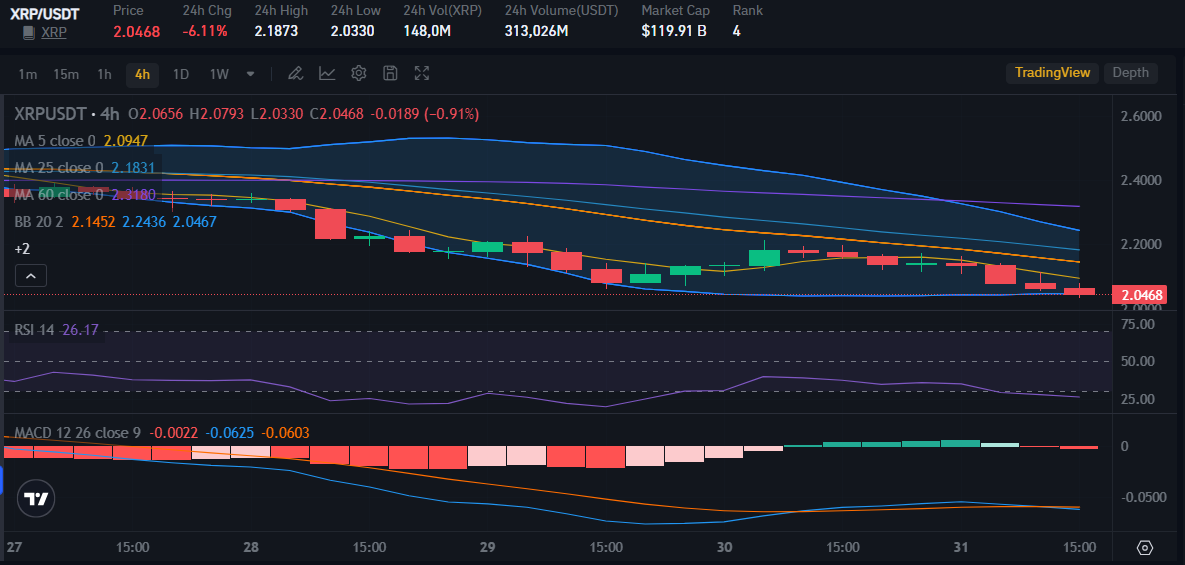Switch to the 1h timeframe

[x=104, y=73]
